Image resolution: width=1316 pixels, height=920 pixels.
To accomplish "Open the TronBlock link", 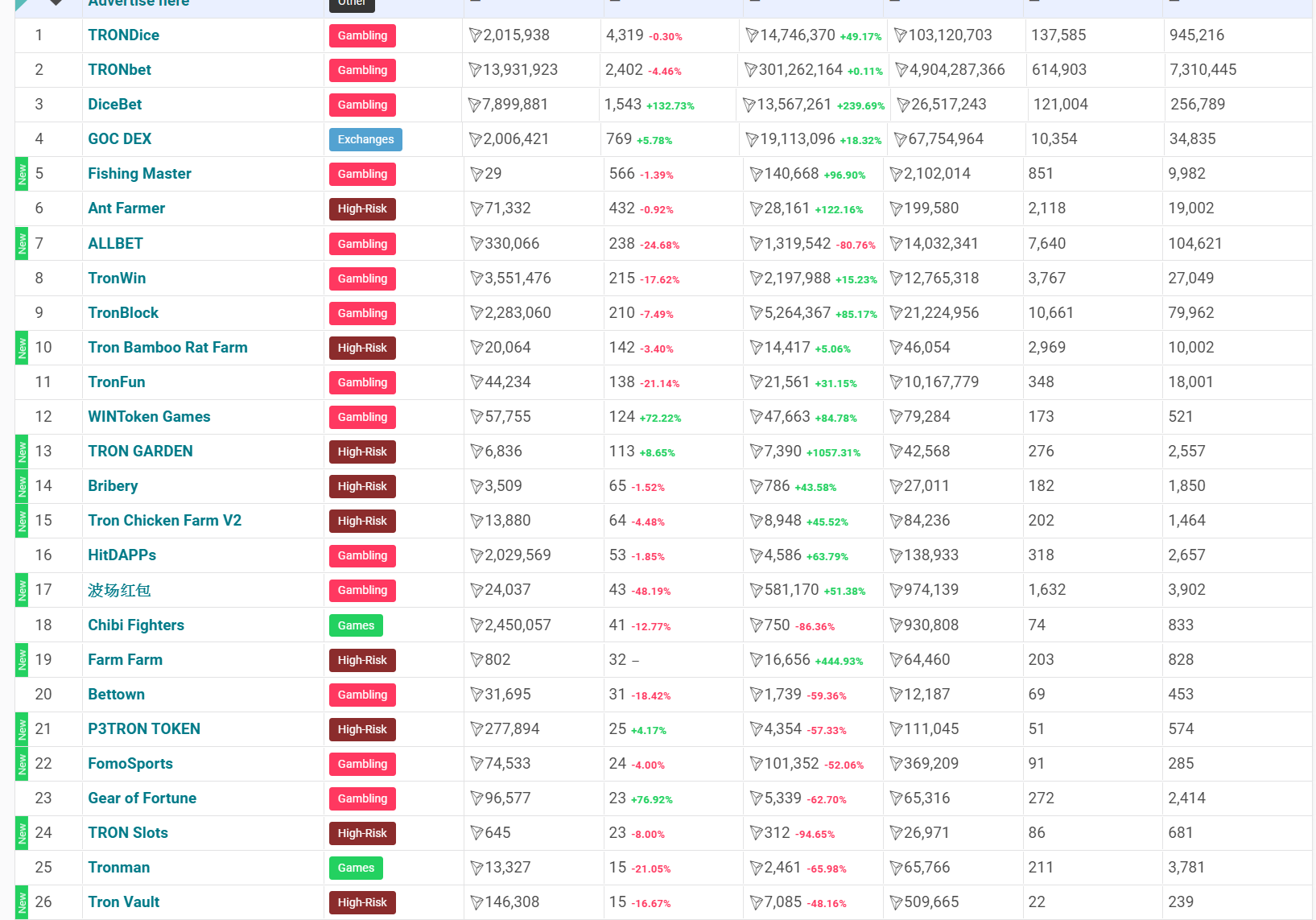I will pyautogui.click(x=123, y=312).
